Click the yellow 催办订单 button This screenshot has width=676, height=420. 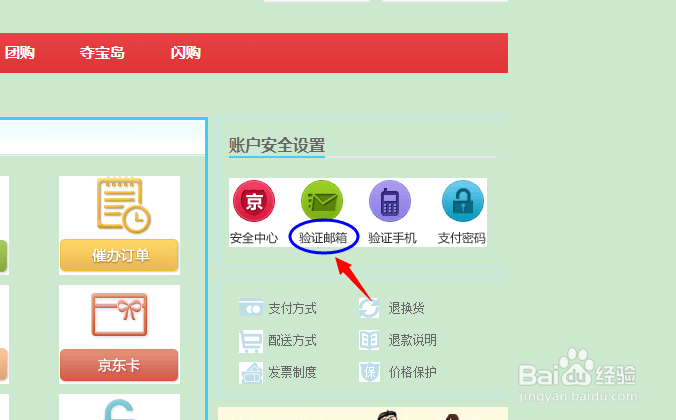pyautogui.click(x=119, y=255)
